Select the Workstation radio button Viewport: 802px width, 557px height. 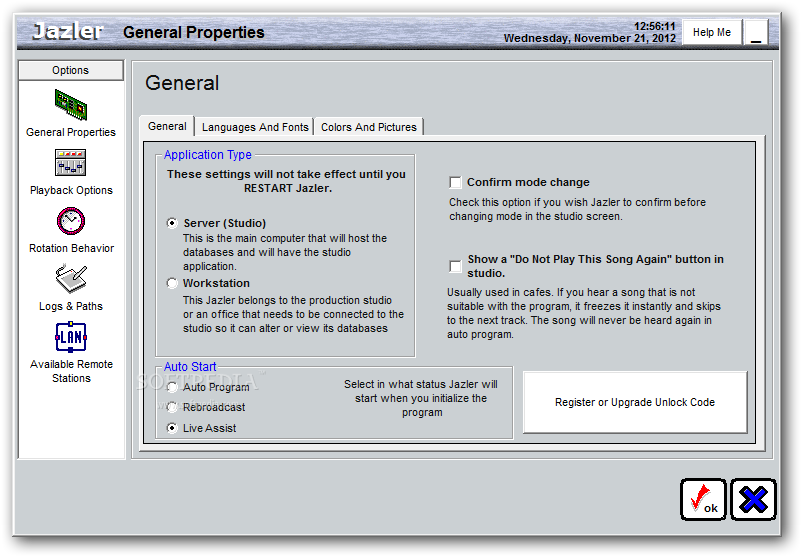(172, 283)
